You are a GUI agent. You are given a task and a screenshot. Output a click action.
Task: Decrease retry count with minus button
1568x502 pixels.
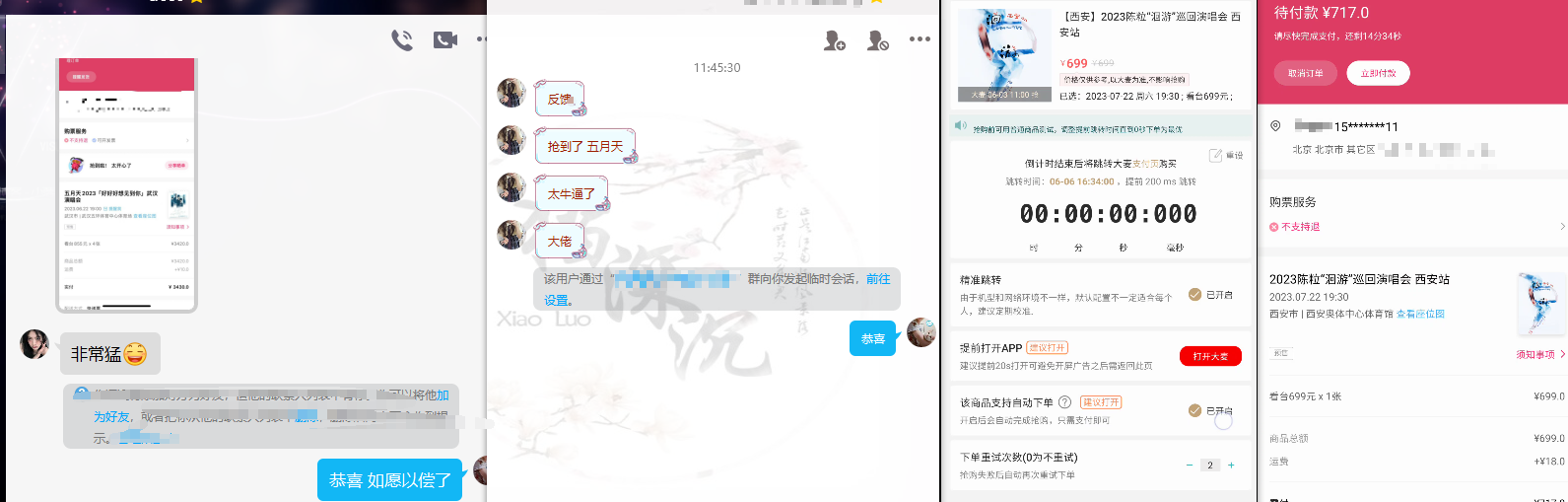[x=1190, y=465]
